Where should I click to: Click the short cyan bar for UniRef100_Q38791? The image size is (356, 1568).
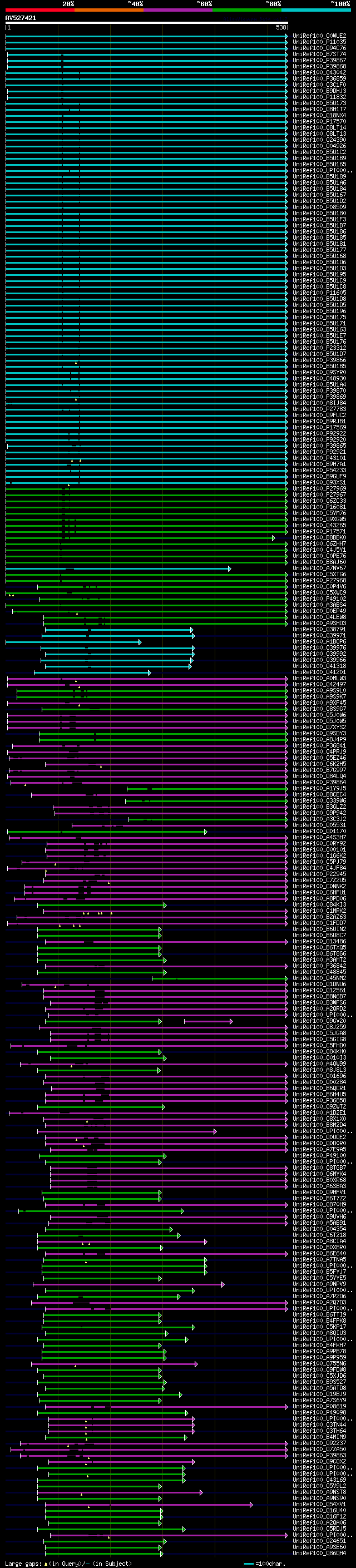(119, 630)
